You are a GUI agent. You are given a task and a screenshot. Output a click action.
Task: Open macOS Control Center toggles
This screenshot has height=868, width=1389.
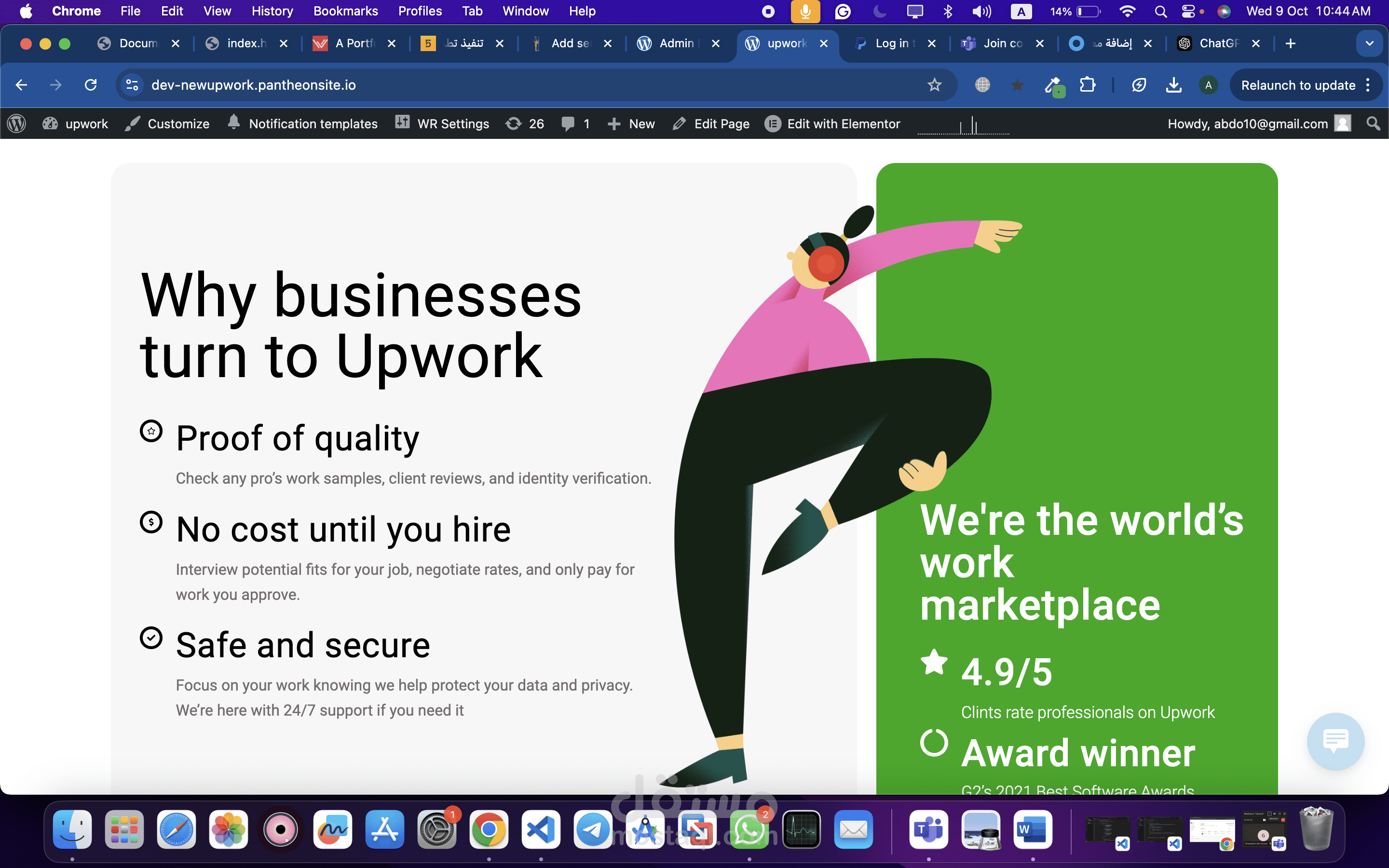[x=1188, y=11]
